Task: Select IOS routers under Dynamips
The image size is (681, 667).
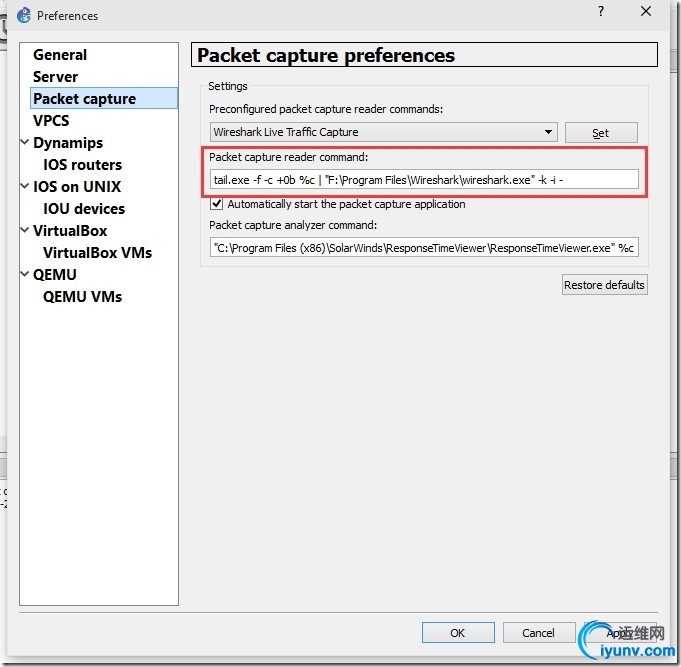Action: (83, 165)
